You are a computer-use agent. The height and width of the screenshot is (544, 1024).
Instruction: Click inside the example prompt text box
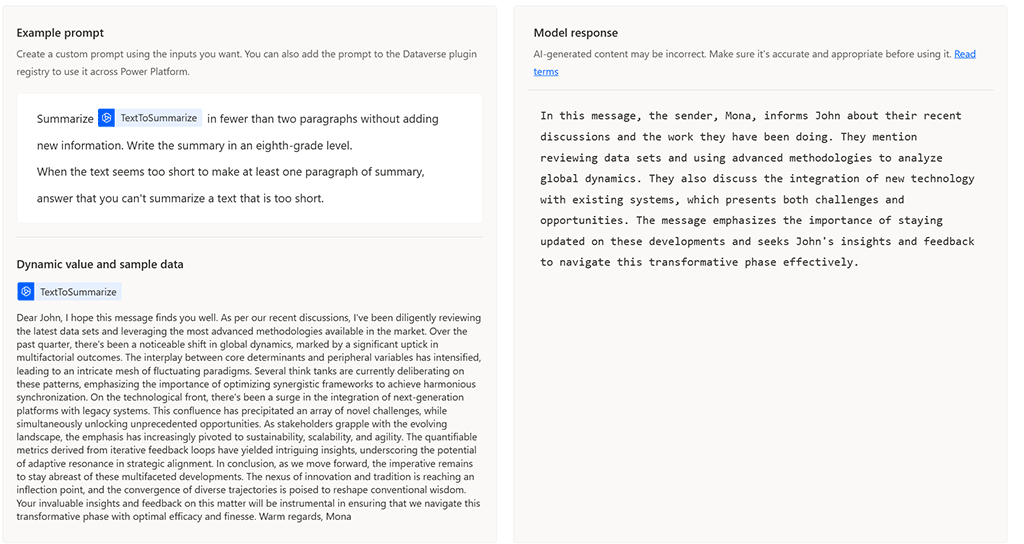249,158
